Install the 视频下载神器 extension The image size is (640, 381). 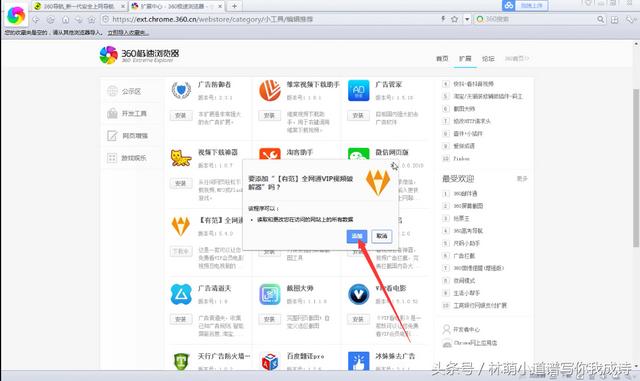coord(181,183)
